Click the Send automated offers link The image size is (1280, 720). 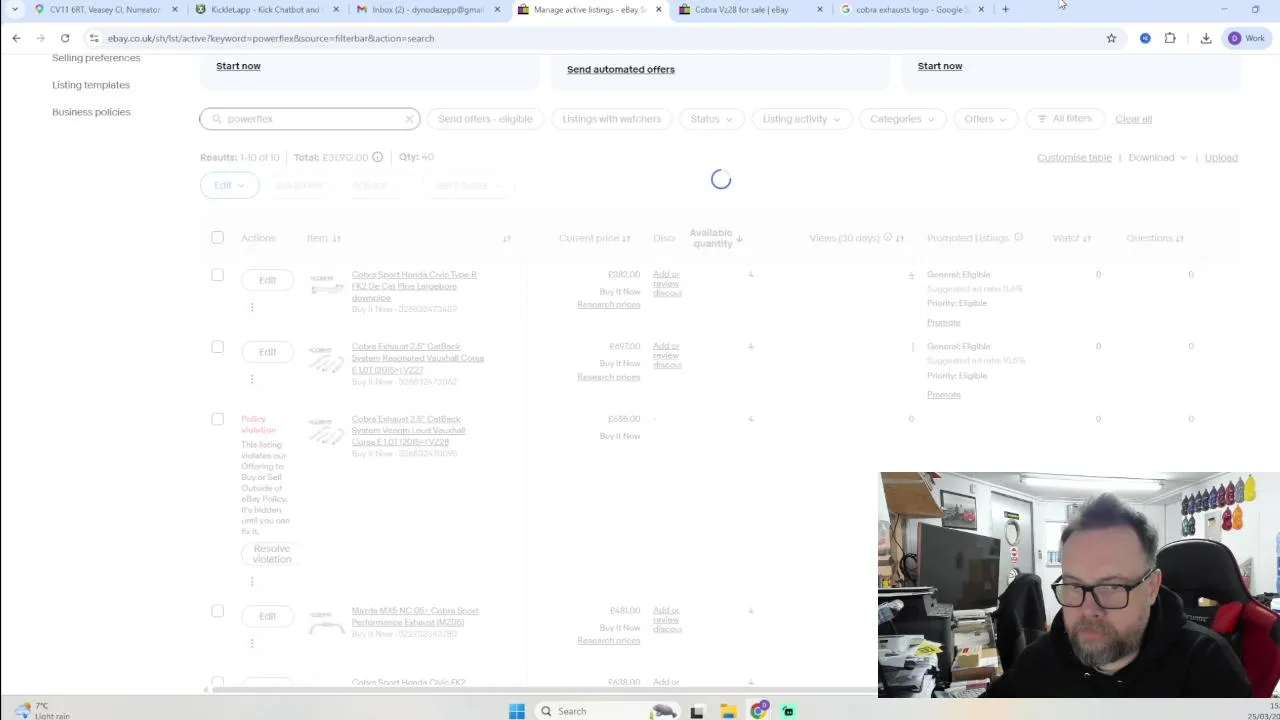click(621, 69)
